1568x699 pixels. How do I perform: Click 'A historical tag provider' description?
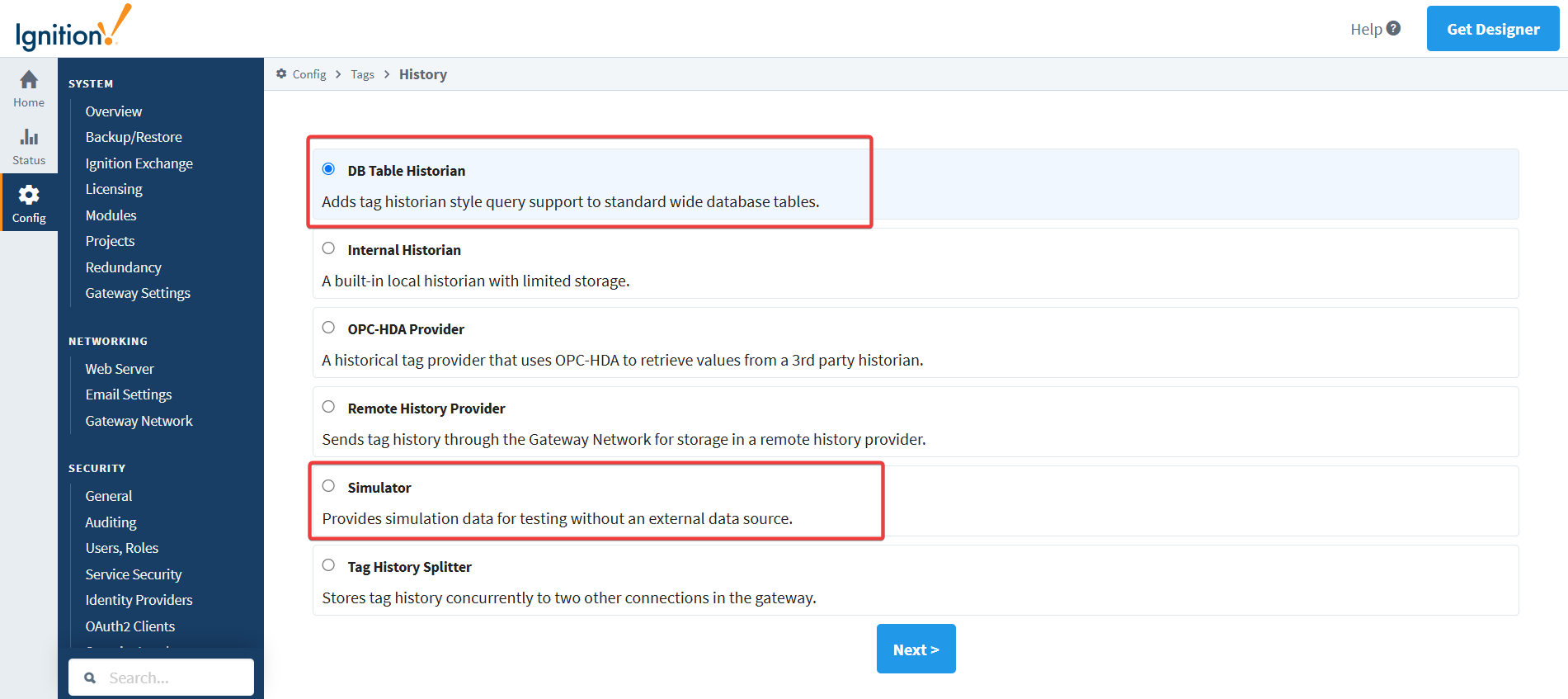click(623, 361)
